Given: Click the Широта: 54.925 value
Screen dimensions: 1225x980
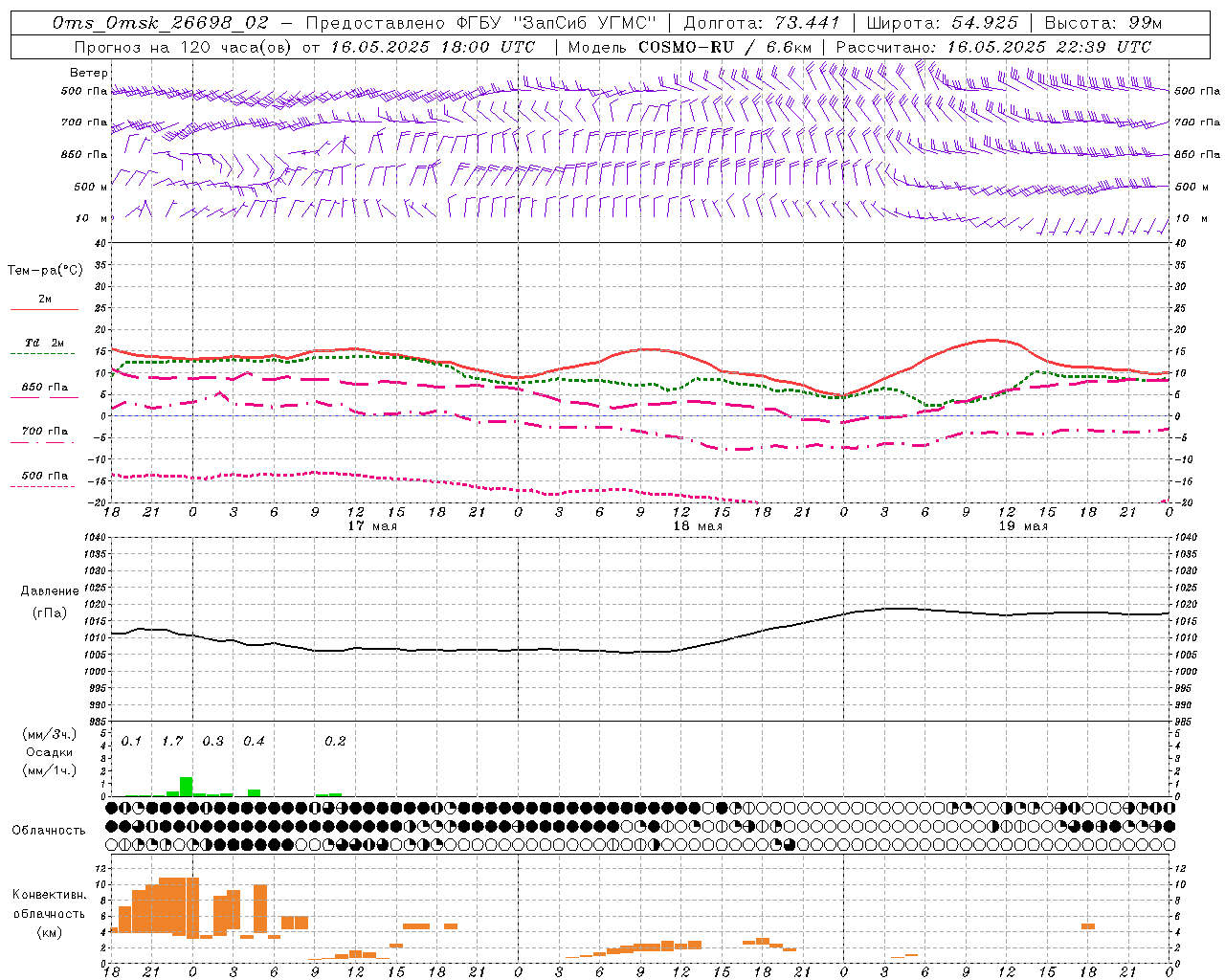Looking at the screenshot, I should [942, 23].
